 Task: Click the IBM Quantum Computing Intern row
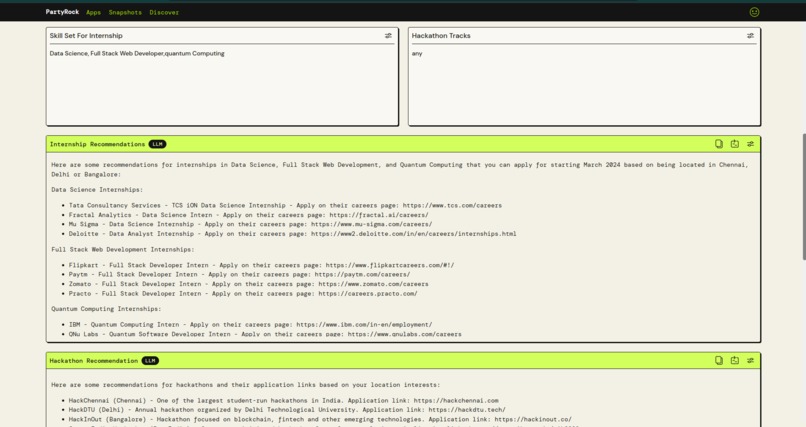250,325
